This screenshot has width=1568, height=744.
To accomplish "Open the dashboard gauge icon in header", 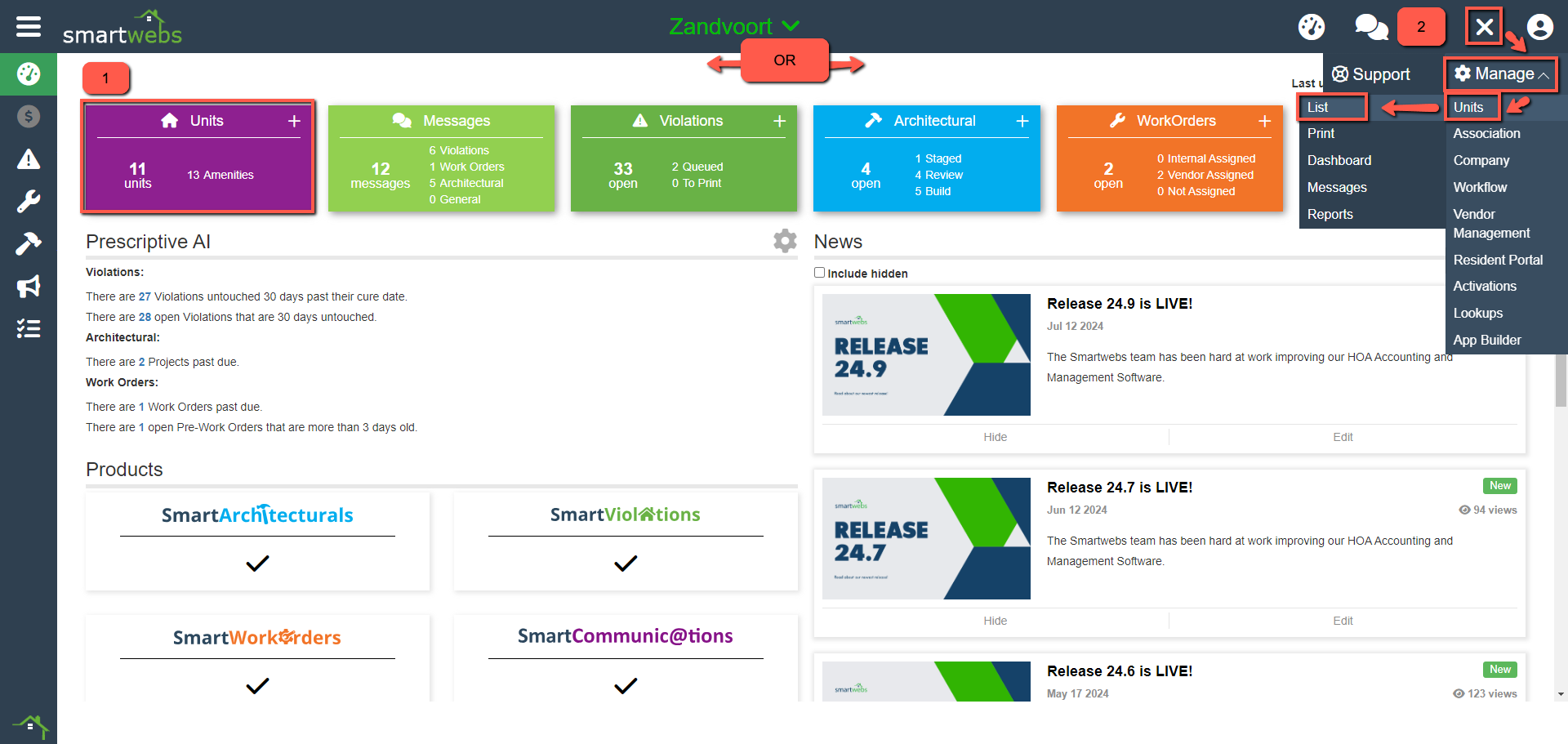I will pos(1312,27).
